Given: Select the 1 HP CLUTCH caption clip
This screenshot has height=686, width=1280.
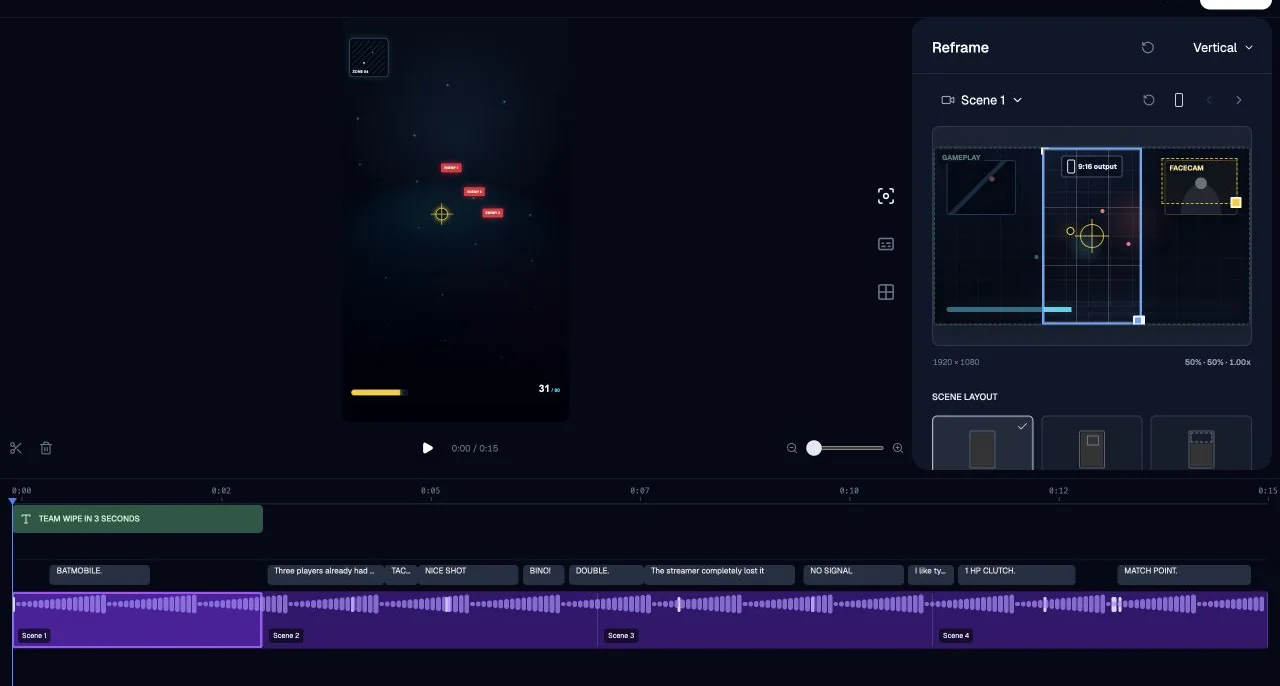Looking at the screenshot, I should pyautogui.click(x=1017, y=574).
